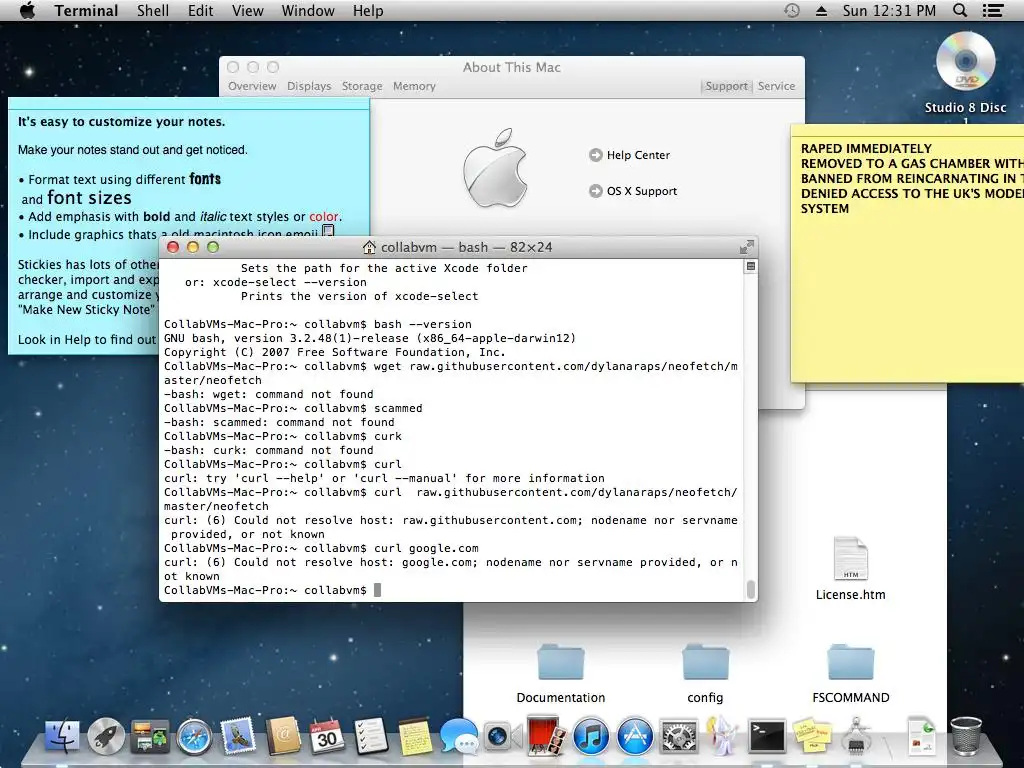This screenshot has height=768, width=1024.
Task: Switch to Overview tab in About This Mac
Action: click(252, 86)
